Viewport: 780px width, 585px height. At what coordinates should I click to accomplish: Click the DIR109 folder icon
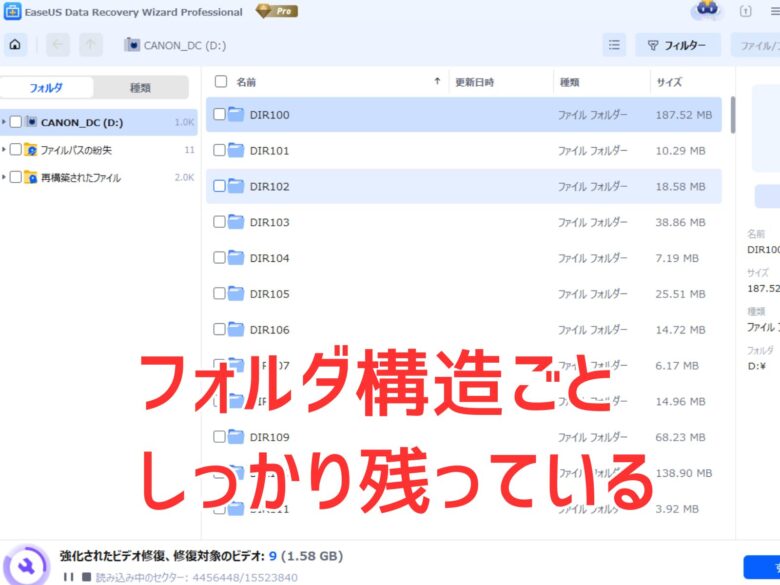[x=236, y=437]
